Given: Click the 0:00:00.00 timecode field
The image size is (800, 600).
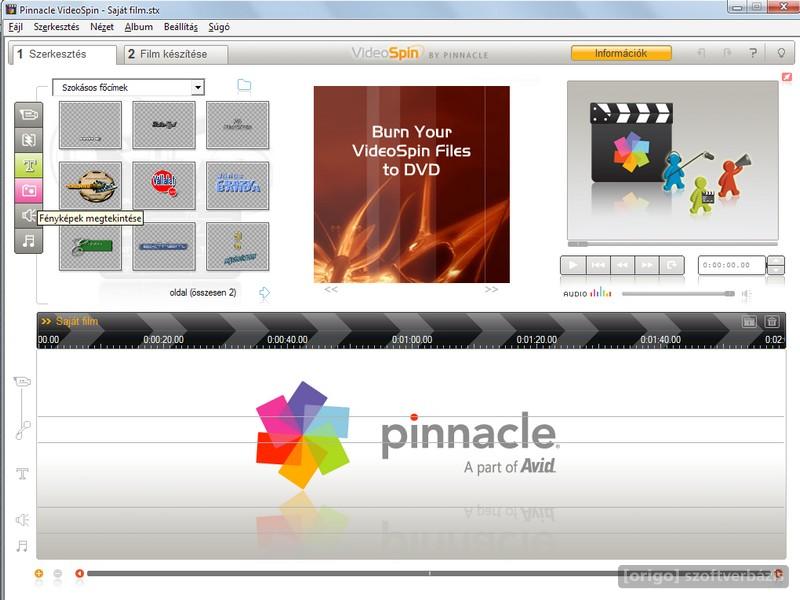Looking at the screenshot, I should [732, 265].
